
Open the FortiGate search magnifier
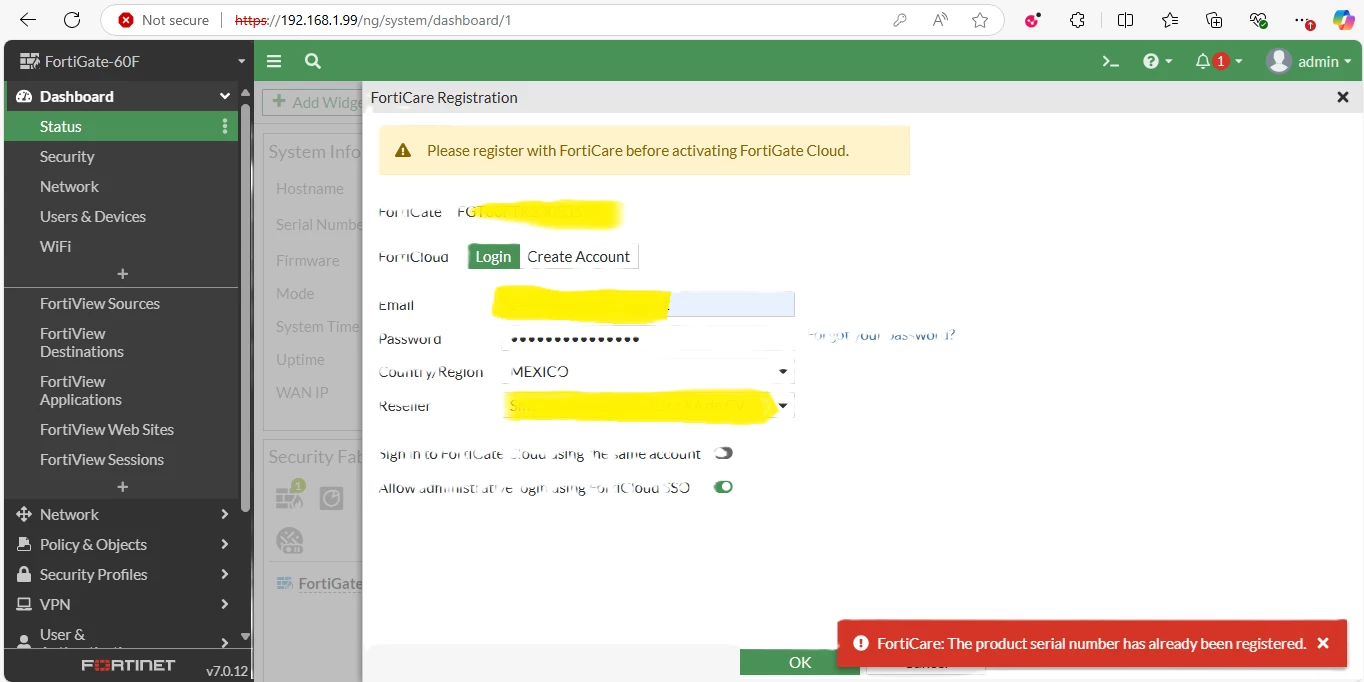(313, 61)
